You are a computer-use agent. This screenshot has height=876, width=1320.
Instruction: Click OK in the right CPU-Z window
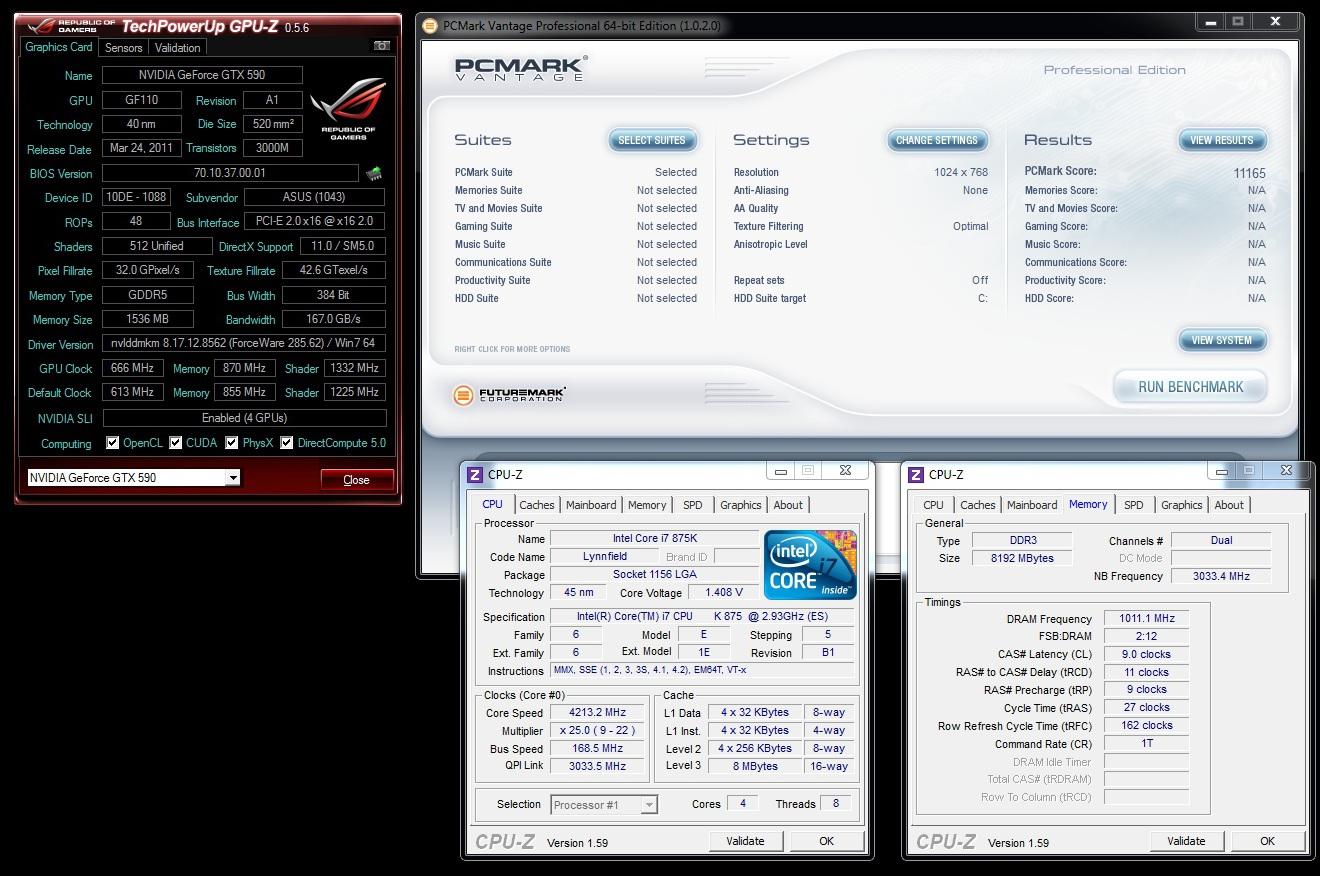tap(1267, 841)
